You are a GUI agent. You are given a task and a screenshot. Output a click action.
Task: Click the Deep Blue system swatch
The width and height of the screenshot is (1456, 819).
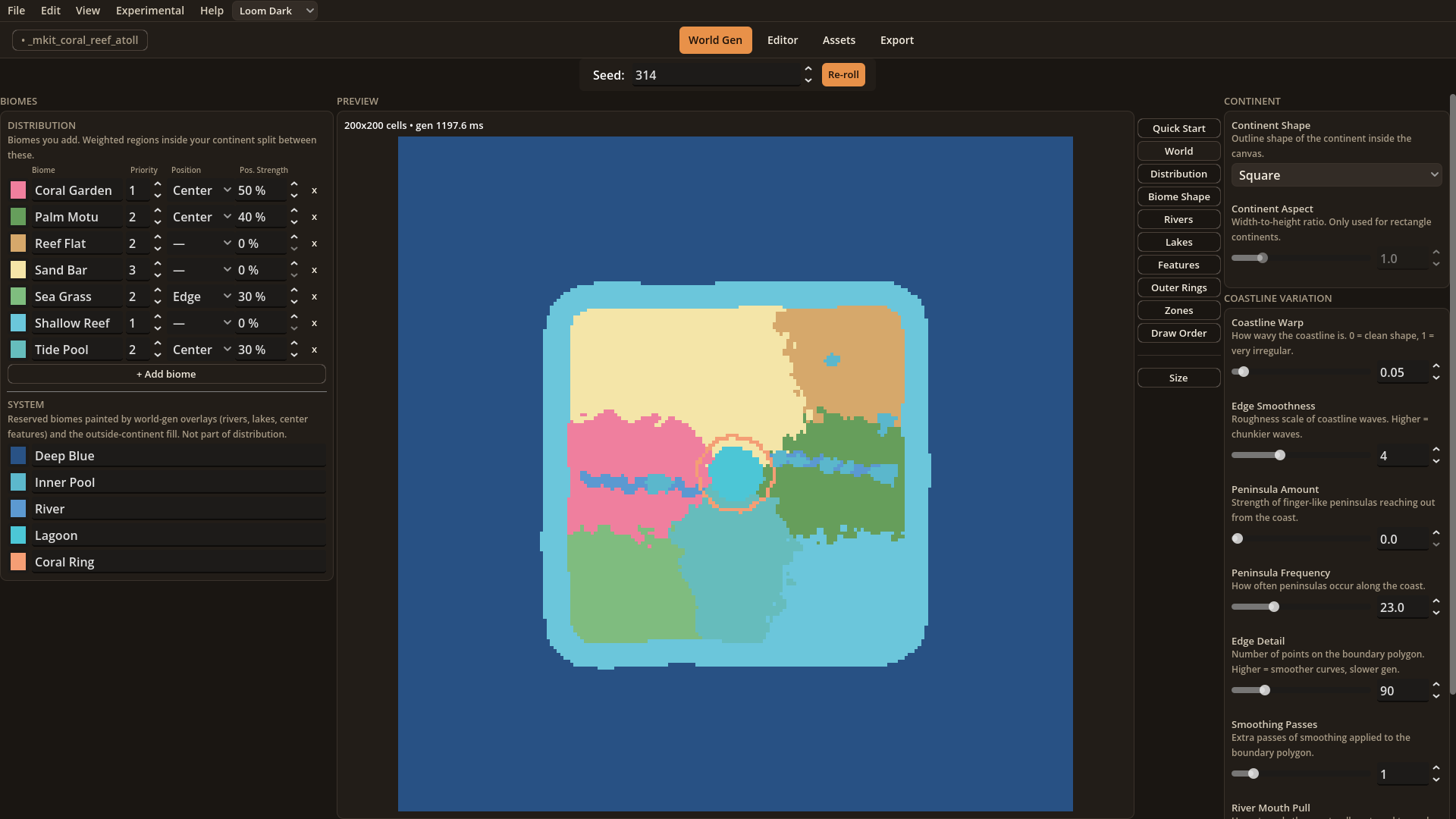tap(18, 456)
